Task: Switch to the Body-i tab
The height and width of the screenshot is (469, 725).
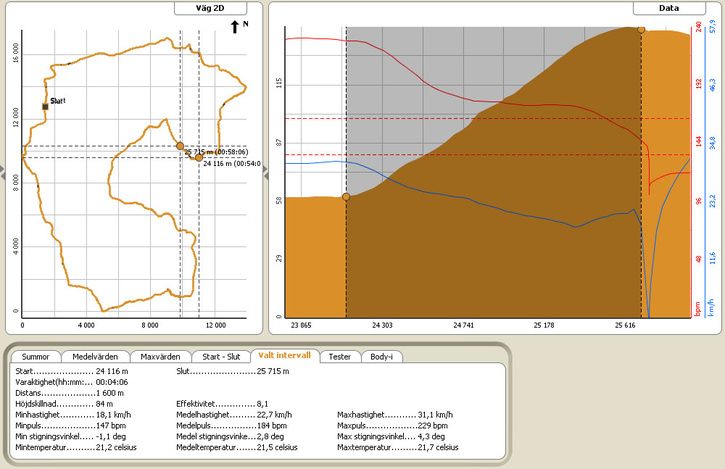Action: coord(381,357)
